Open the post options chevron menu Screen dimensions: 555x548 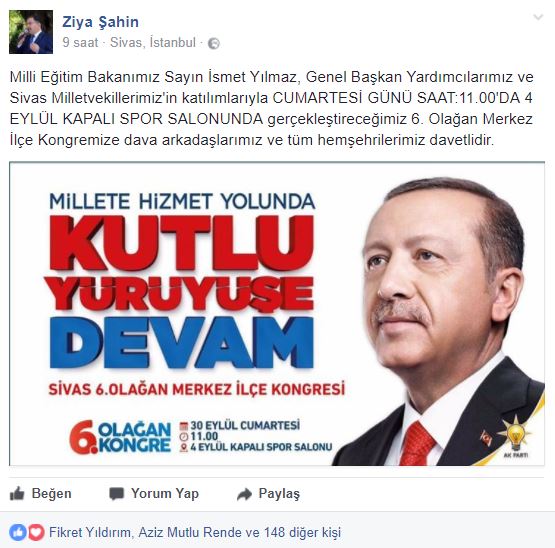[x=538, y=17]
